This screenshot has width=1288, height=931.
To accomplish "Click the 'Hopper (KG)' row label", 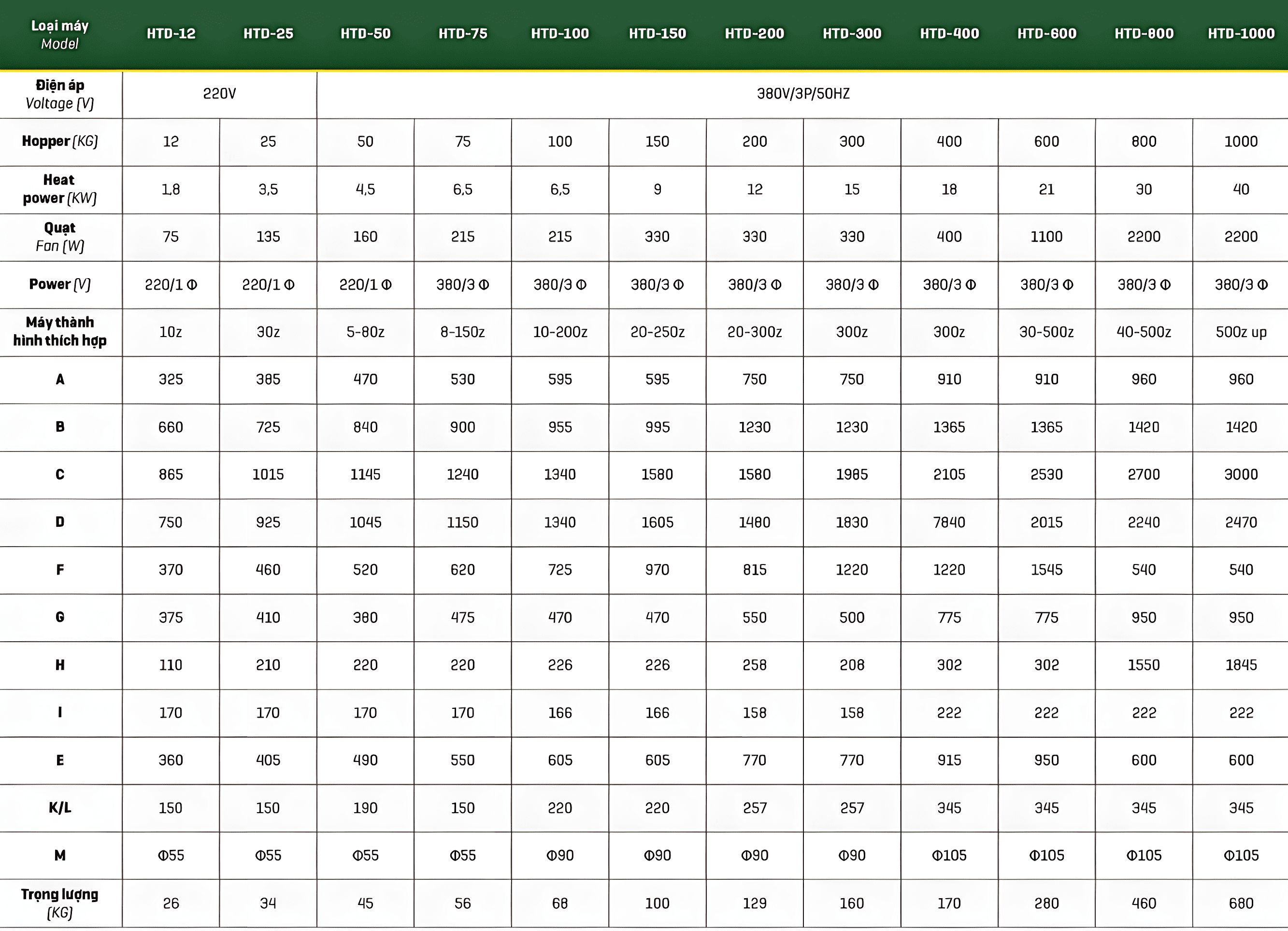I will (59, 141).
